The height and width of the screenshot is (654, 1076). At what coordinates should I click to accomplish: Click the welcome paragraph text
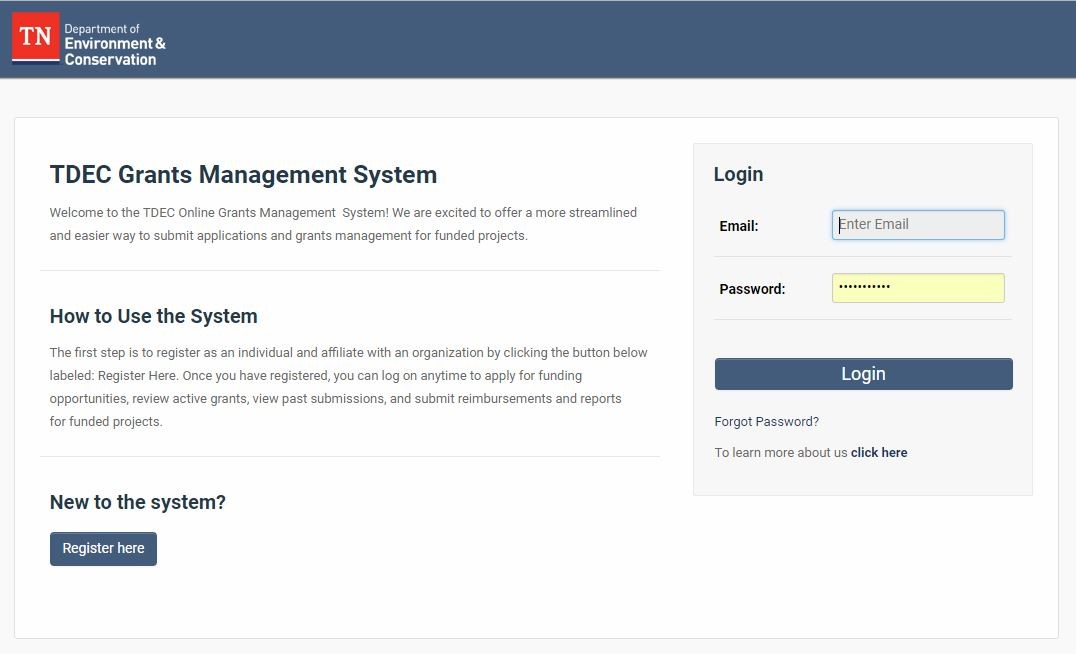click(343, 223)
